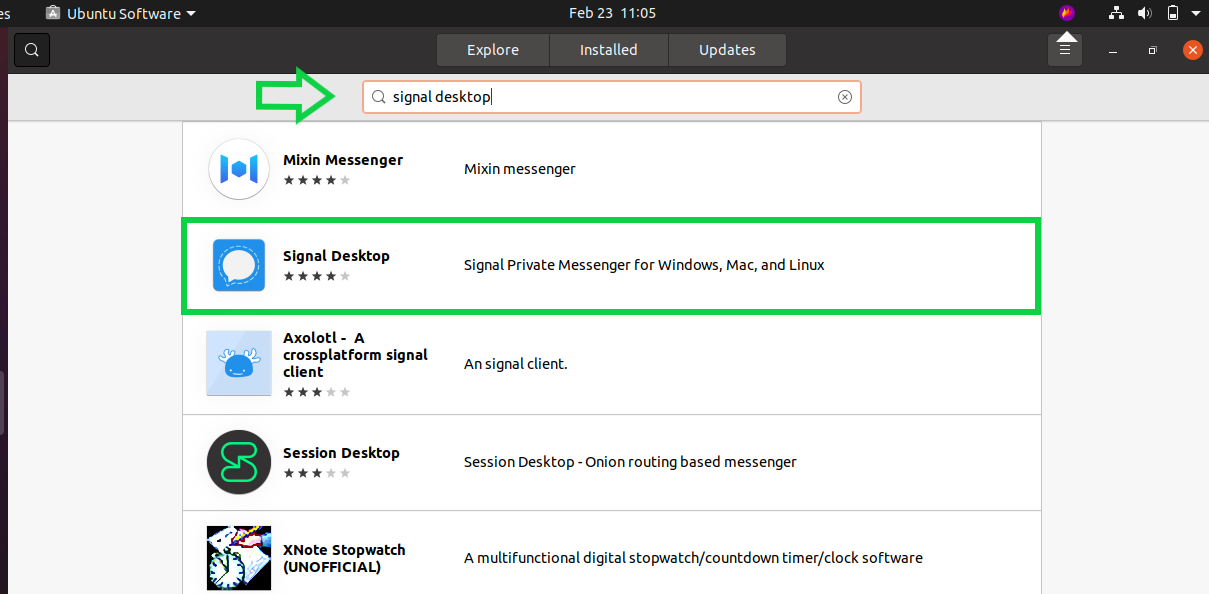The image size is (1209, 594).
Task: Switch to the Explore tab
Action: (493, 50)
